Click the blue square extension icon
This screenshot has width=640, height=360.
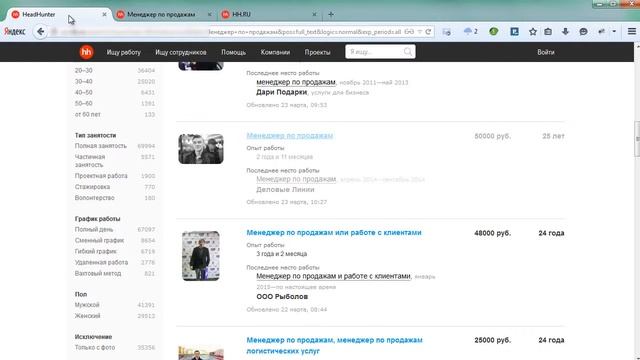(x=514, y=31)
